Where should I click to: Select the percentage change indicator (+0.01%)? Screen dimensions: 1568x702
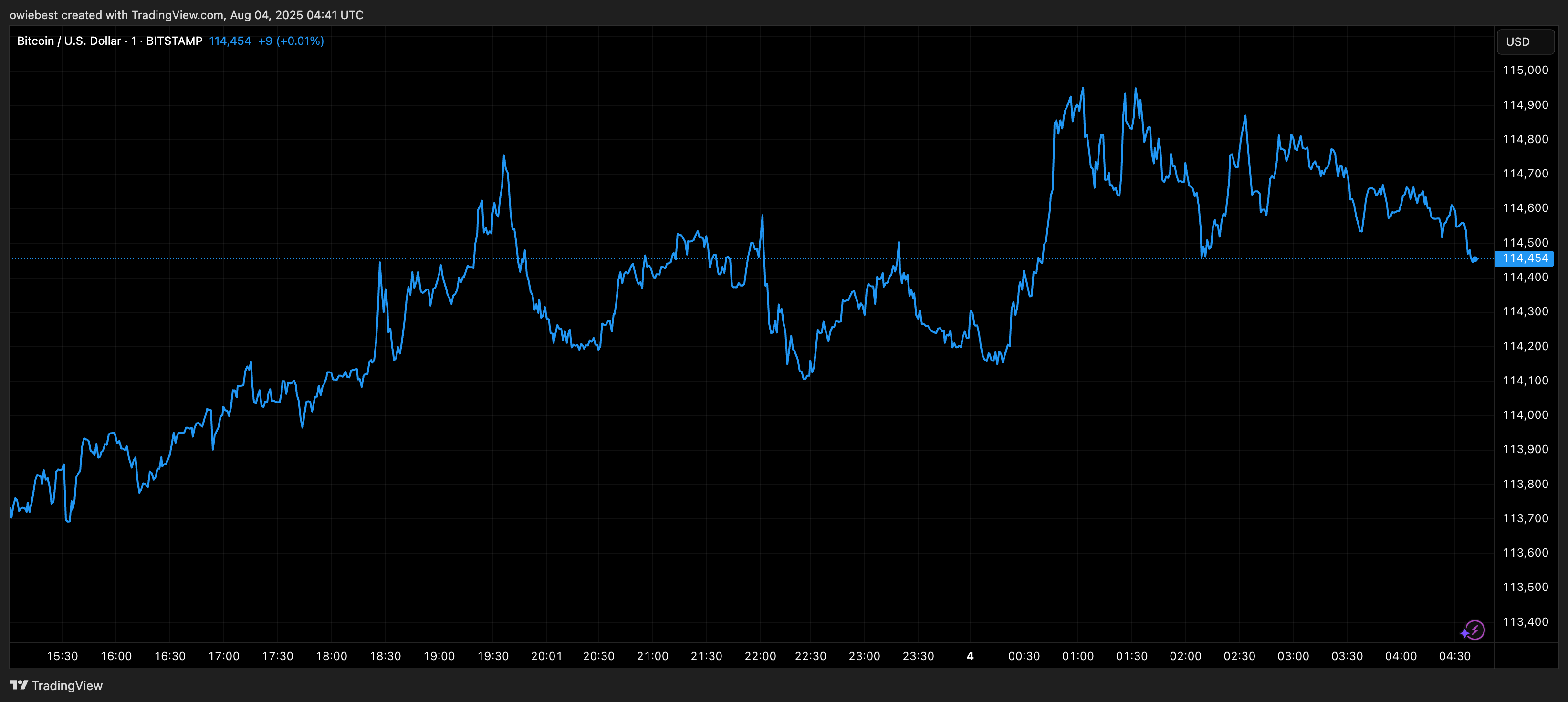(x=301, y=41)
